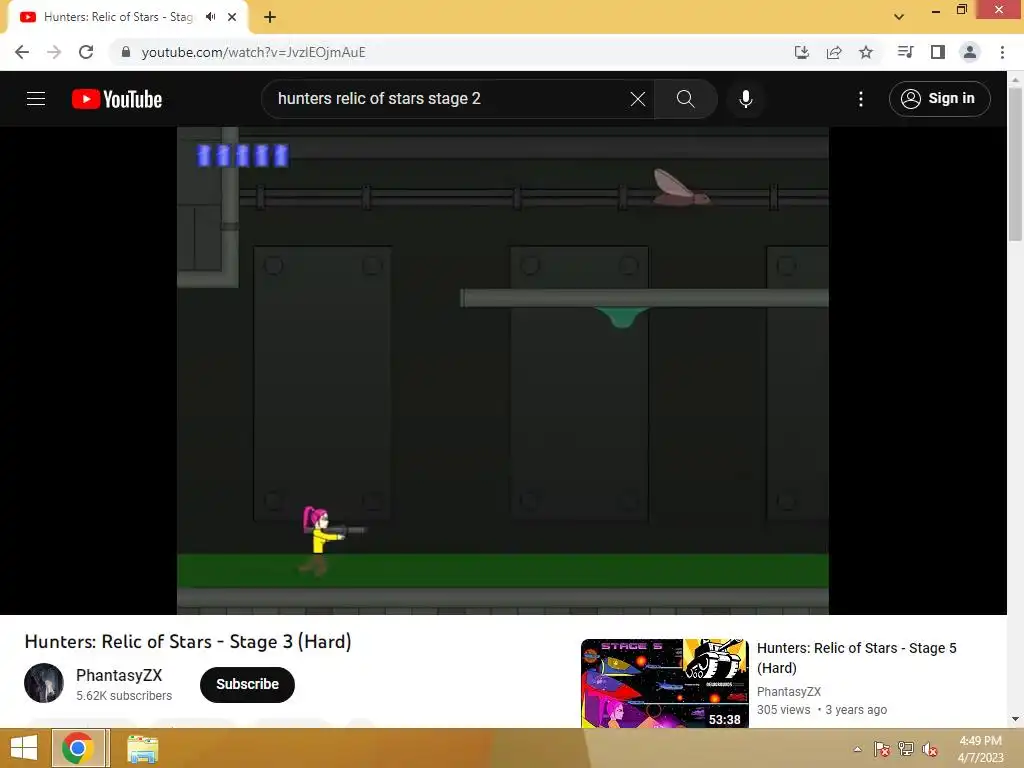Open the Chrome three-dot menu
Image resolution: width=1024 pixels, height=768 pixels.
pos(1002,52)
